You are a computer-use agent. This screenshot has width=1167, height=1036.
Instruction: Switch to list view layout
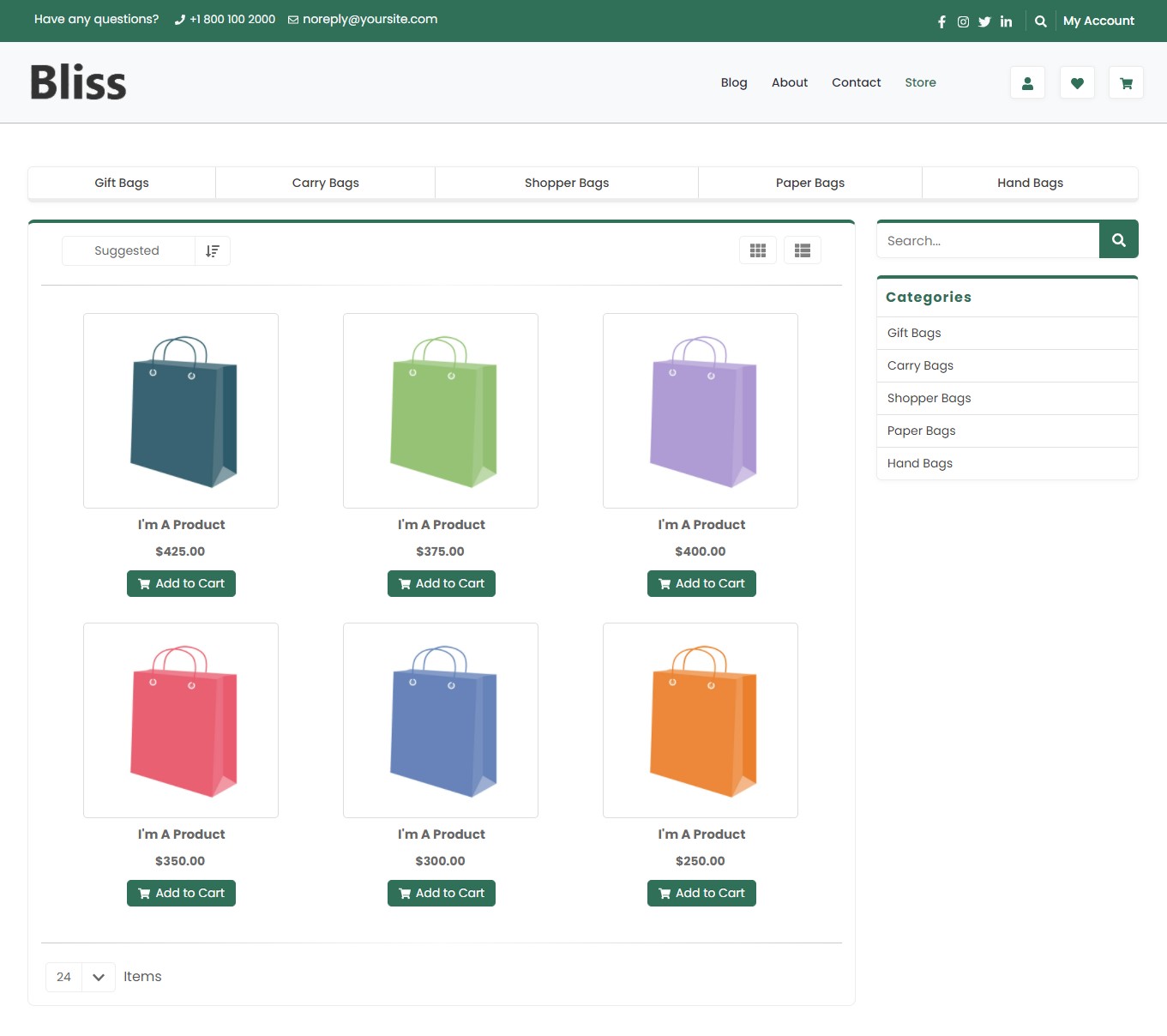tap(803, 250)
